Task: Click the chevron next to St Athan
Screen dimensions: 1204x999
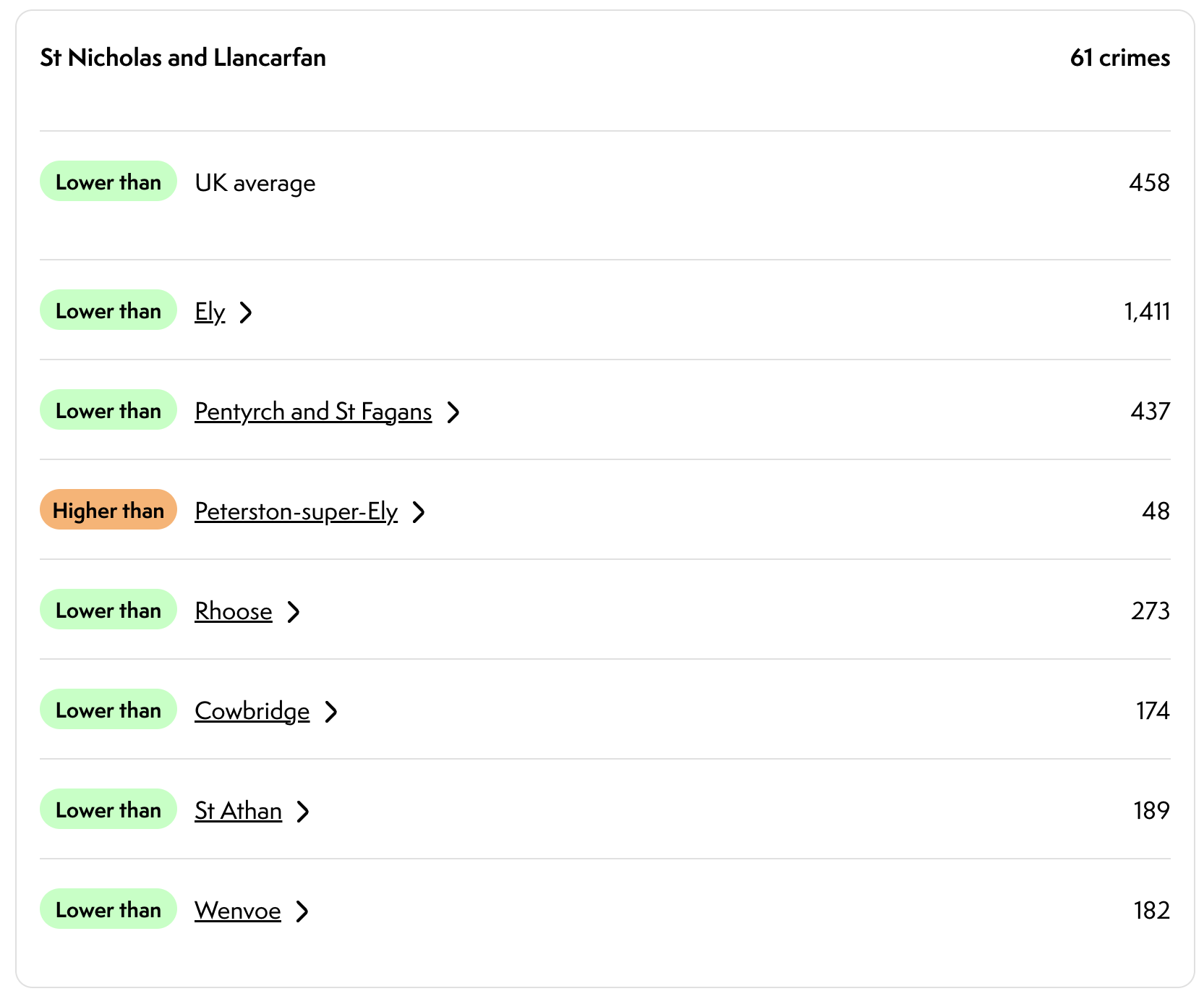Action: [x=303, y=812]
